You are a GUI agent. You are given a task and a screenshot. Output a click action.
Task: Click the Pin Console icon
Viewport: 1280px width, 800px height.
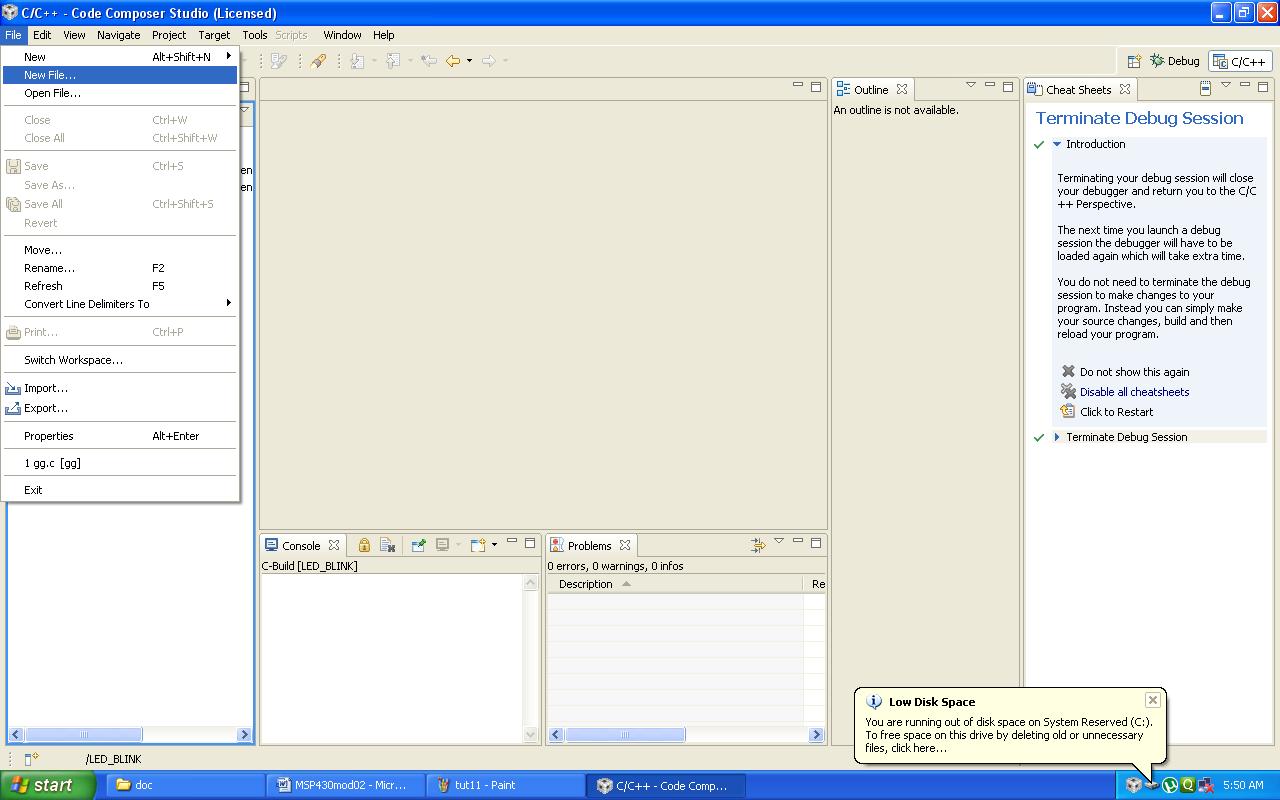click(x=418, y=545)
